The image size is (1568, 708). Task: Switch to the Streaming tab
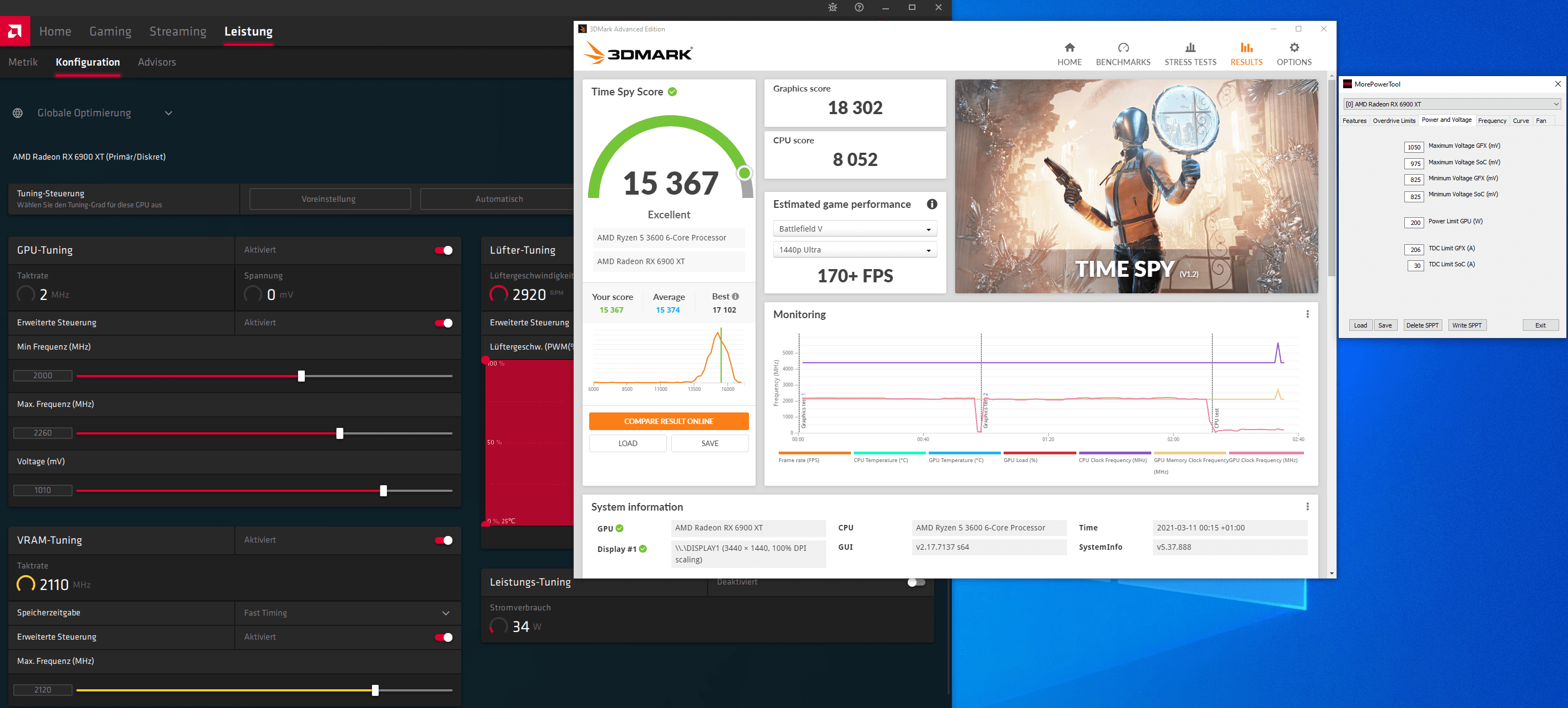[177, 31]
